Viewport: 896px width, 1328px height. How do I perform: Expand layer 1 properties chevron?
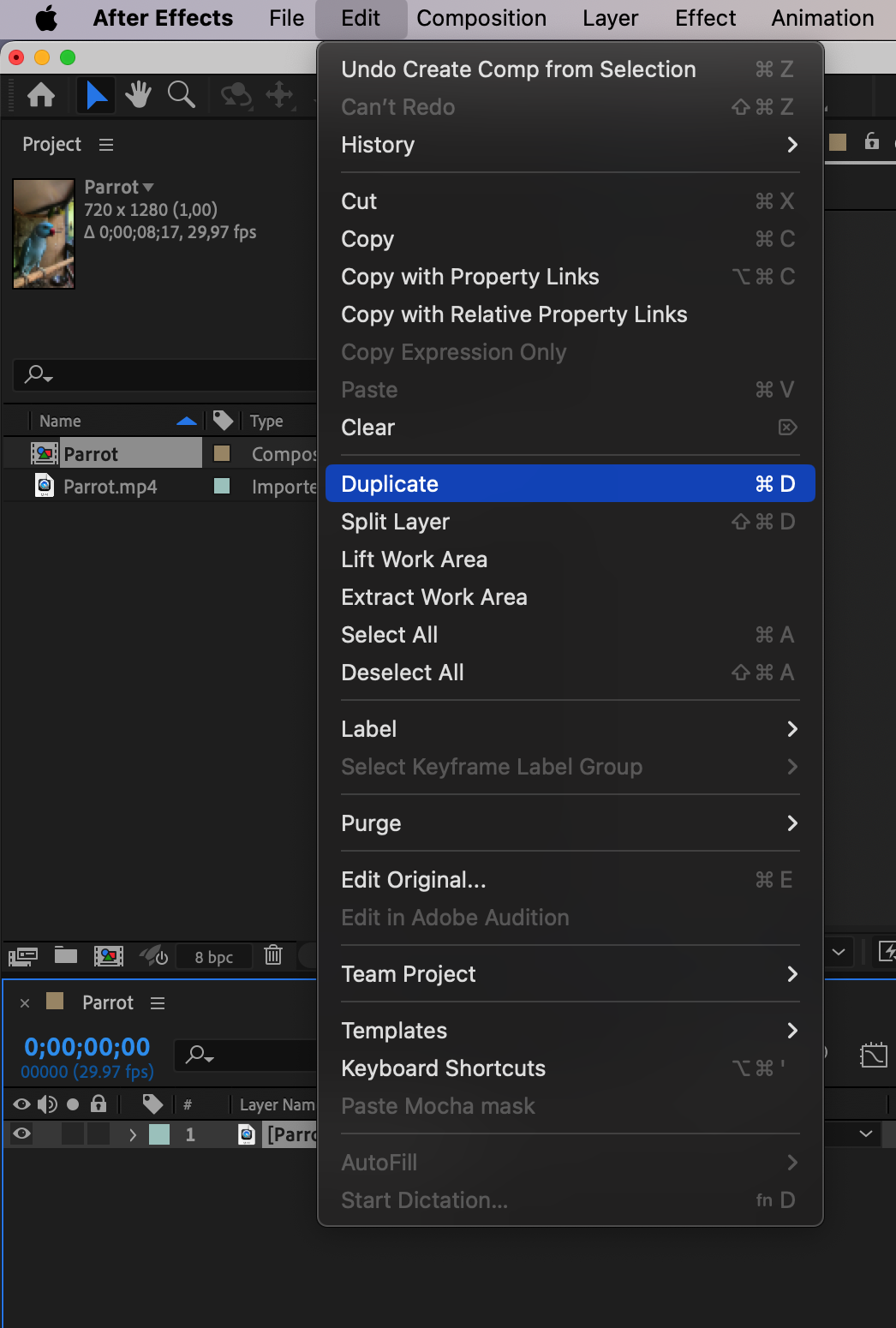tap(132, 1134)
